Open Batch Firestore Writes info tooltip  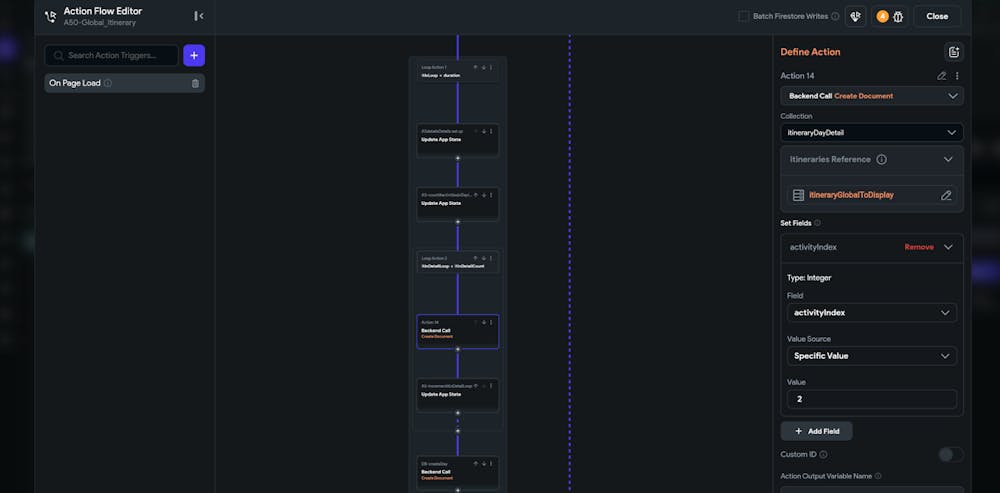(835, 17)
